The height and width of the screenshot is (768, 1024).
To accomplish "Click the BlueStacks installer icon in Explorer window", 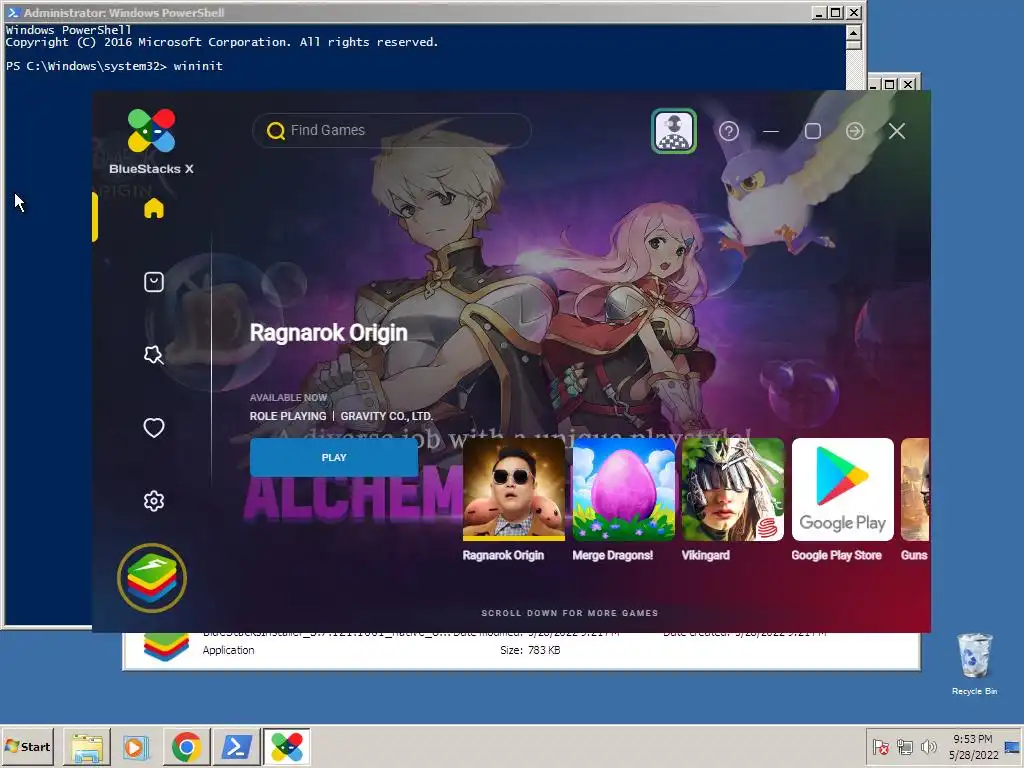I will point(166,646).
